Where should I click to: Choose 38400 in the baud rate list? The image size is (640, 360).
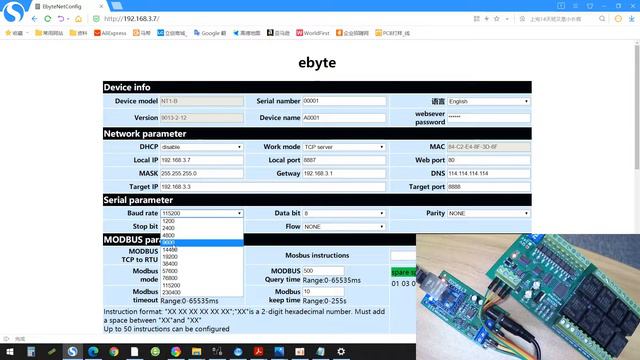202,264
